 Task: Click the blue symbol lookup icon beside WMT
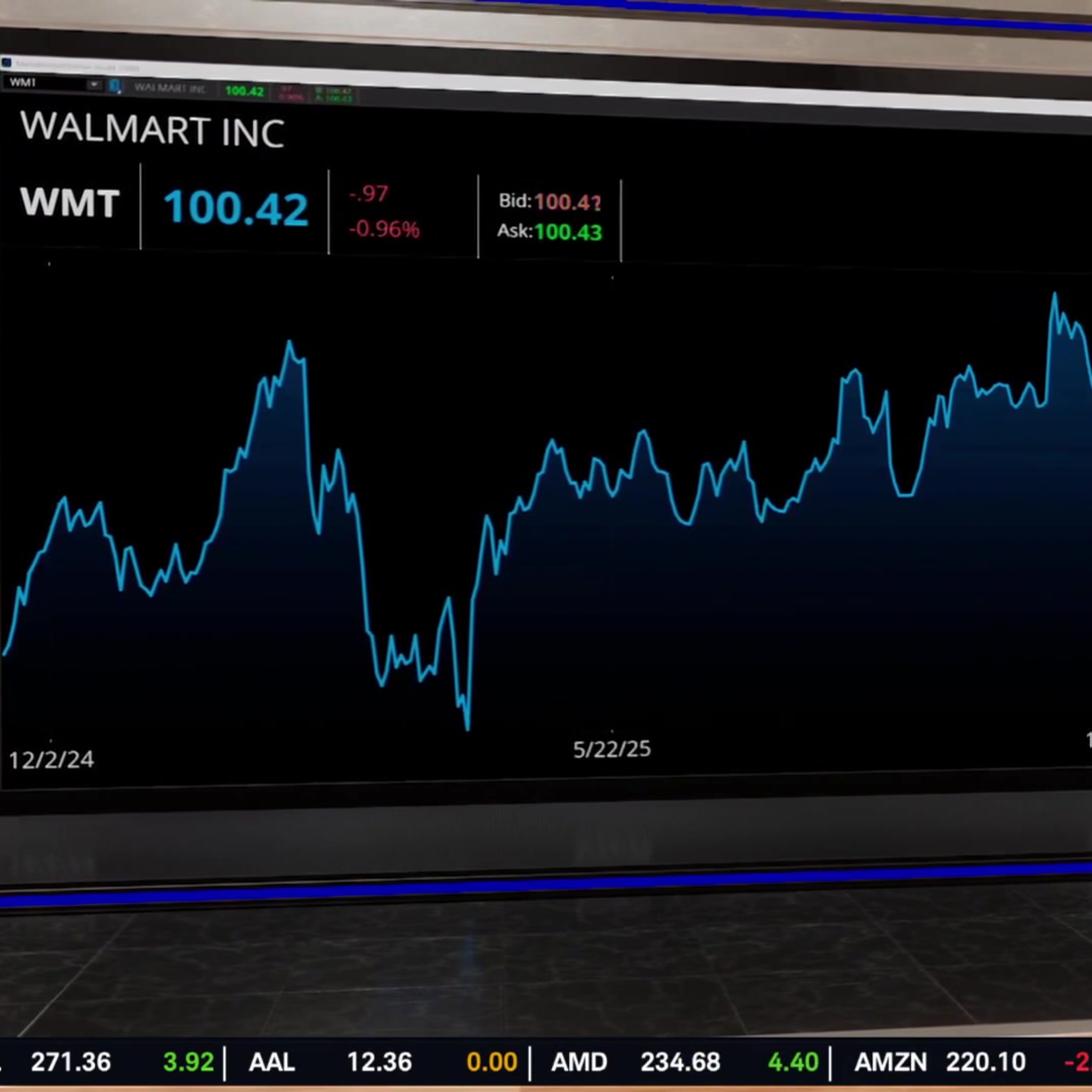115,86
